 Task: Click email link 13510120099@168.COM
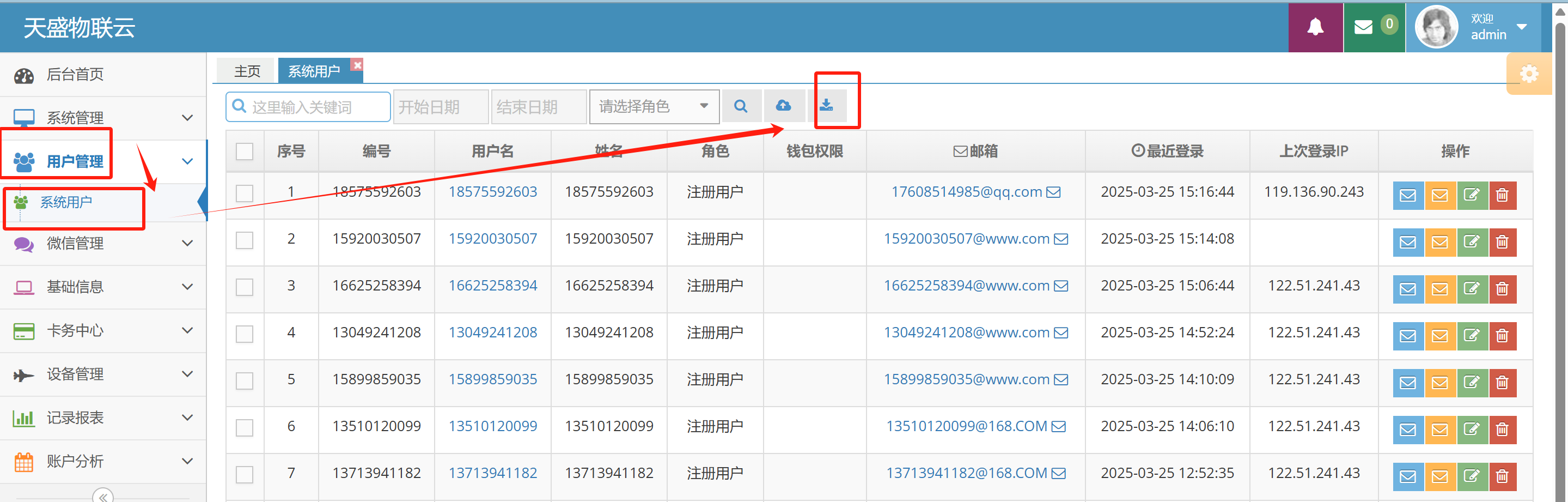(966, 426)
